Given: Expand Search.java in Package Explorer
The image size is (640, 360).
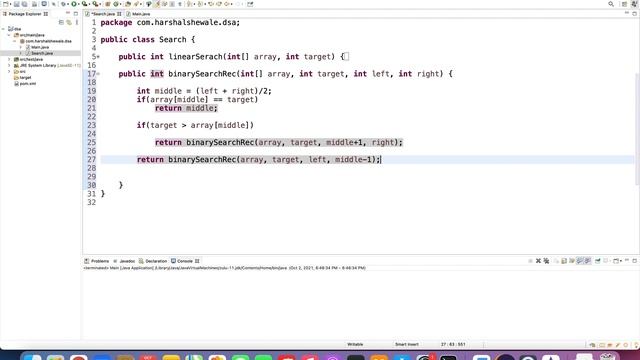Looking at the screenshot, I should 21,53.
